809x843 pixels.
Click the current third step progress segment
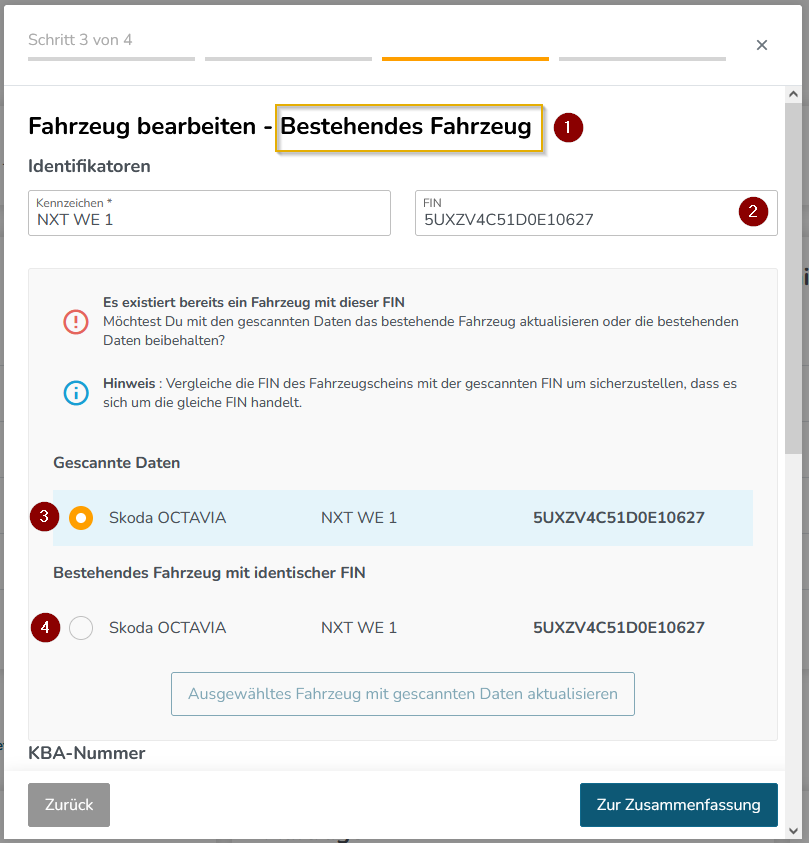465,59
